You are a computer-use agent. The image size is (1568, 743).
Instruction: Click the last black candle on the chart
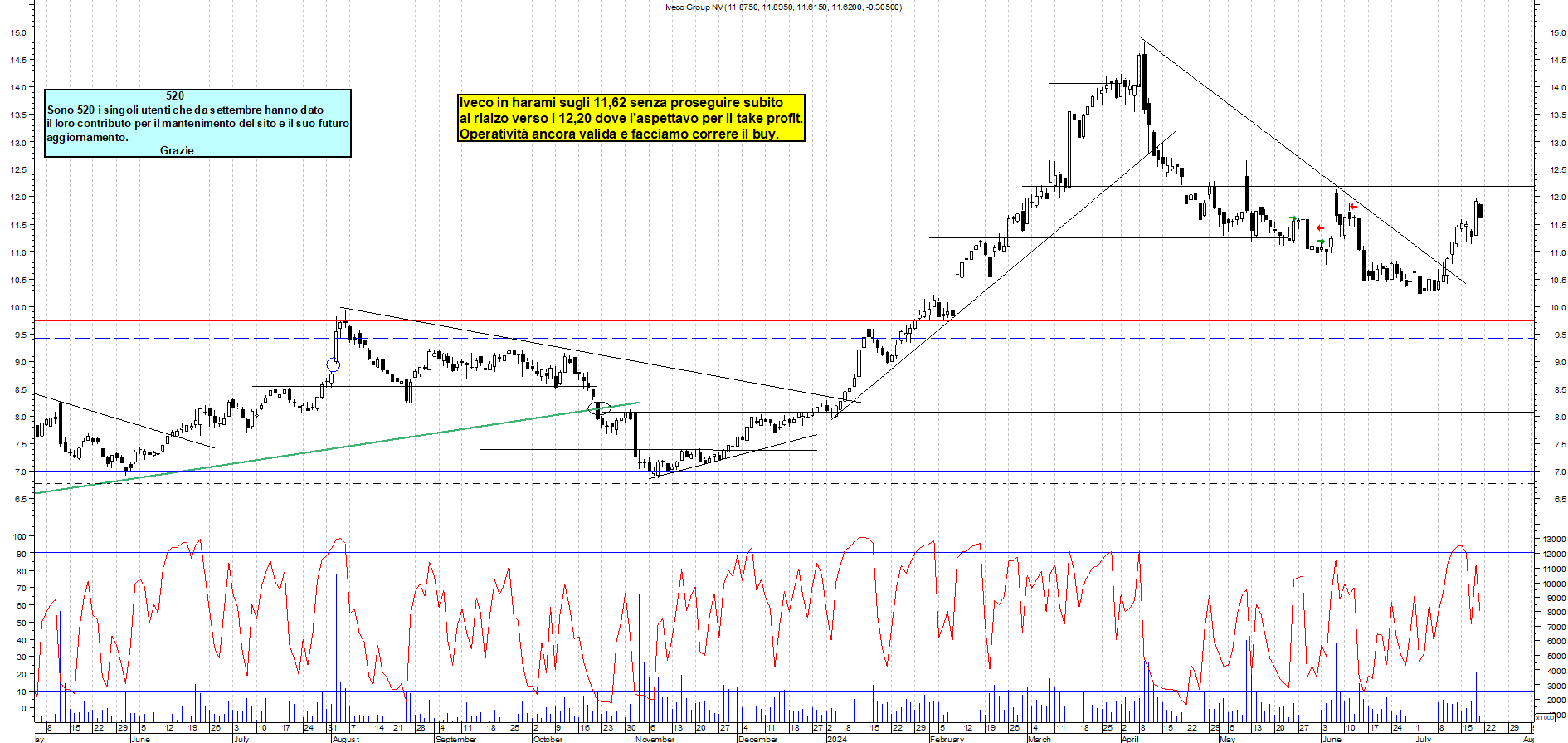[1480, 211]
